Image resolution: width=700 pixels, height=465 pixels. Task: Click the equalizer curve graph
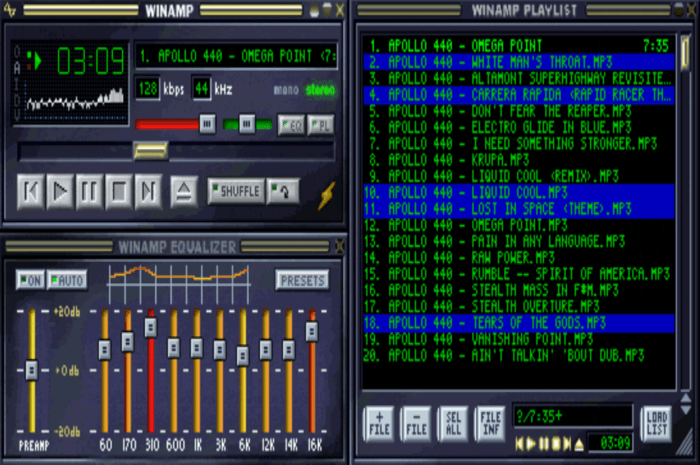pyautogui.click(x=179, y=284)
